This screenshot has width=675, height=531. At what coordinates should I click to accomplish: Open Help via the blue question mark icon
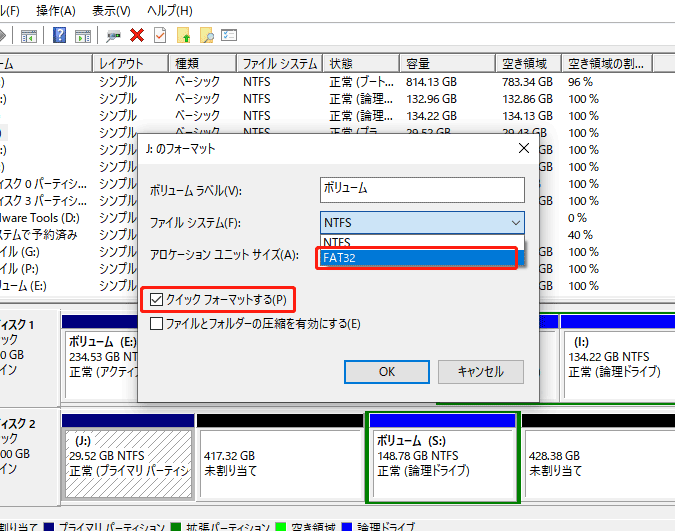(x=59, y=35)
